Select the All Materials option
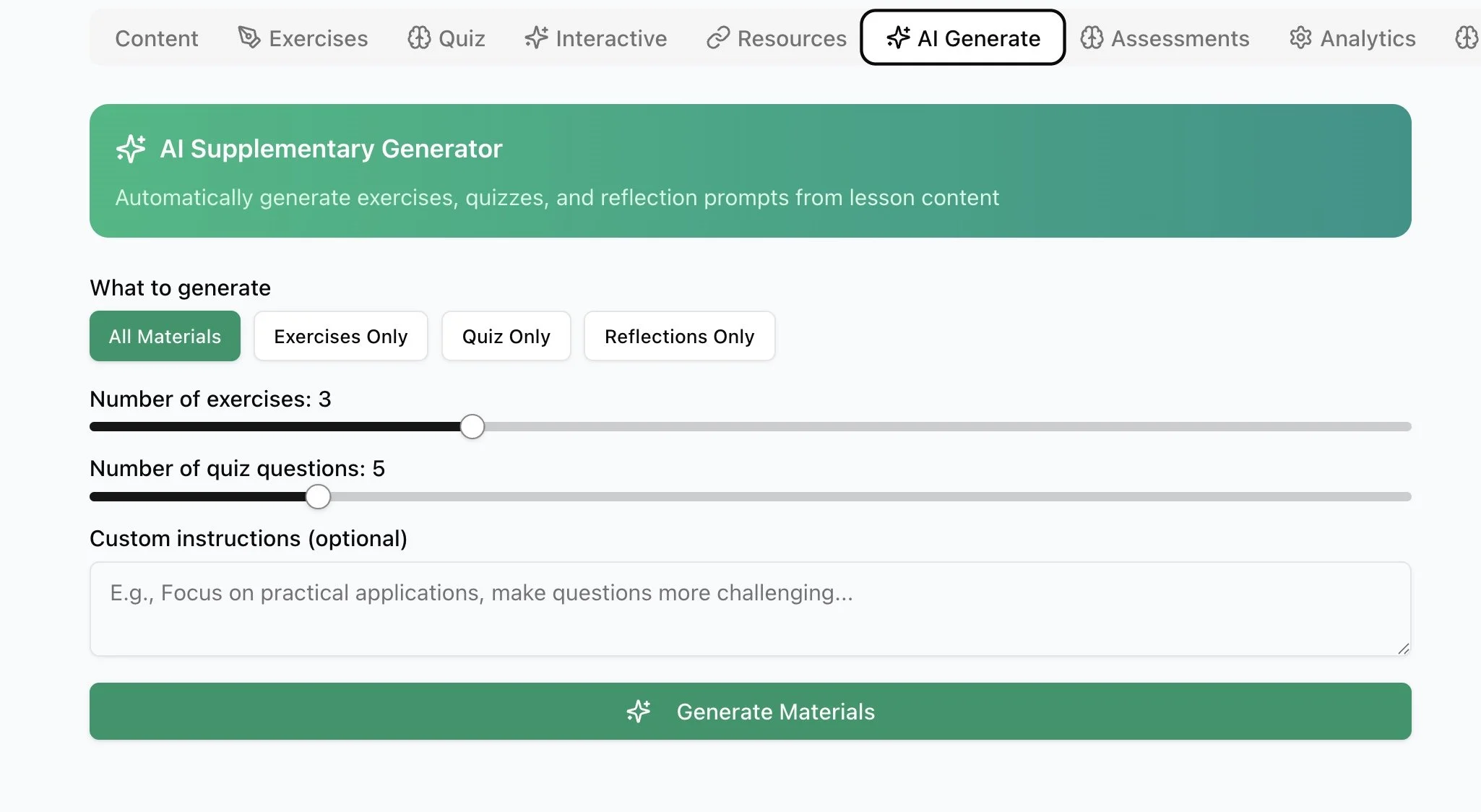 pos(165,336)
